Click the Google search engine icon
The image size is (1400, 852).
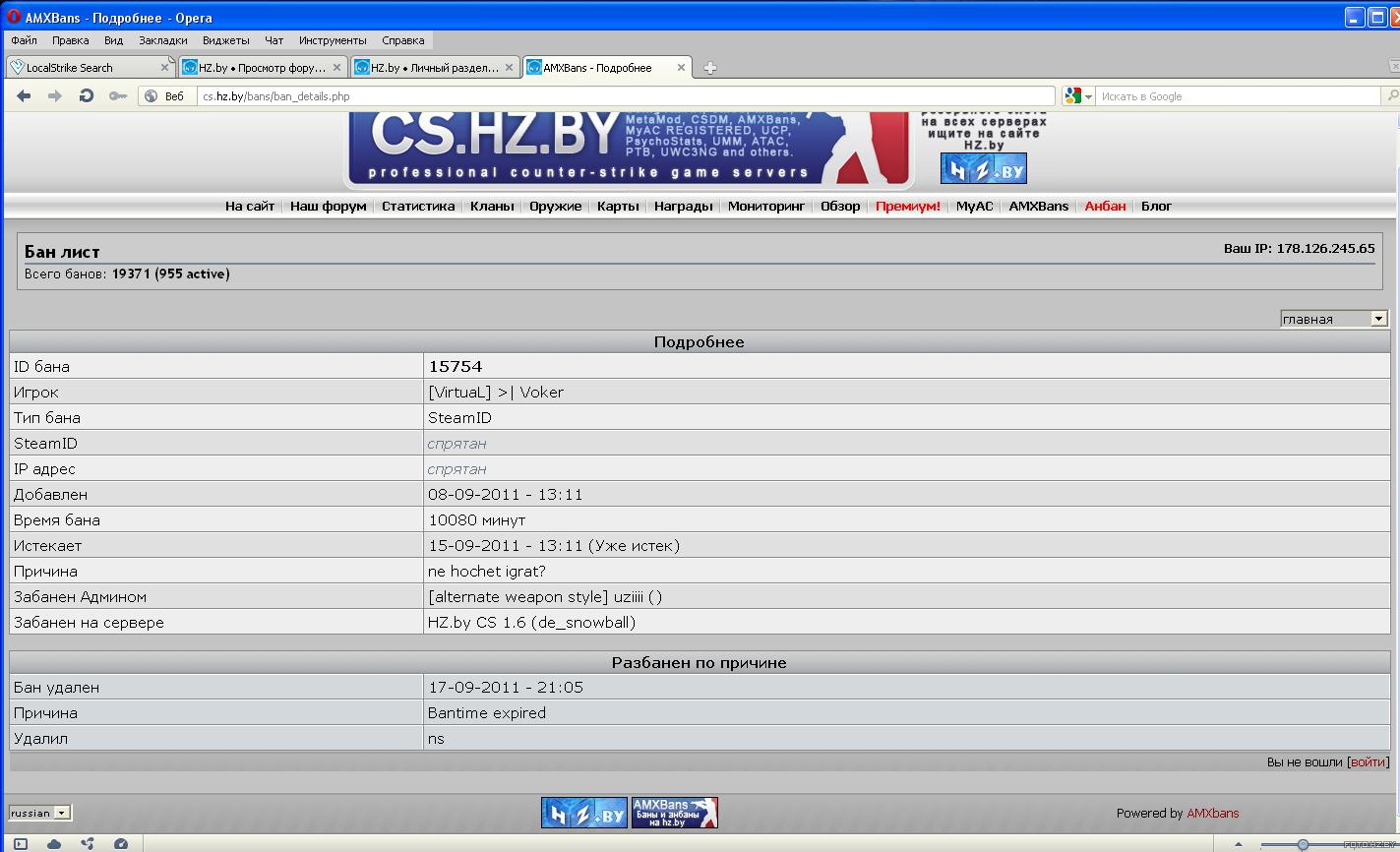point(1073,95)
